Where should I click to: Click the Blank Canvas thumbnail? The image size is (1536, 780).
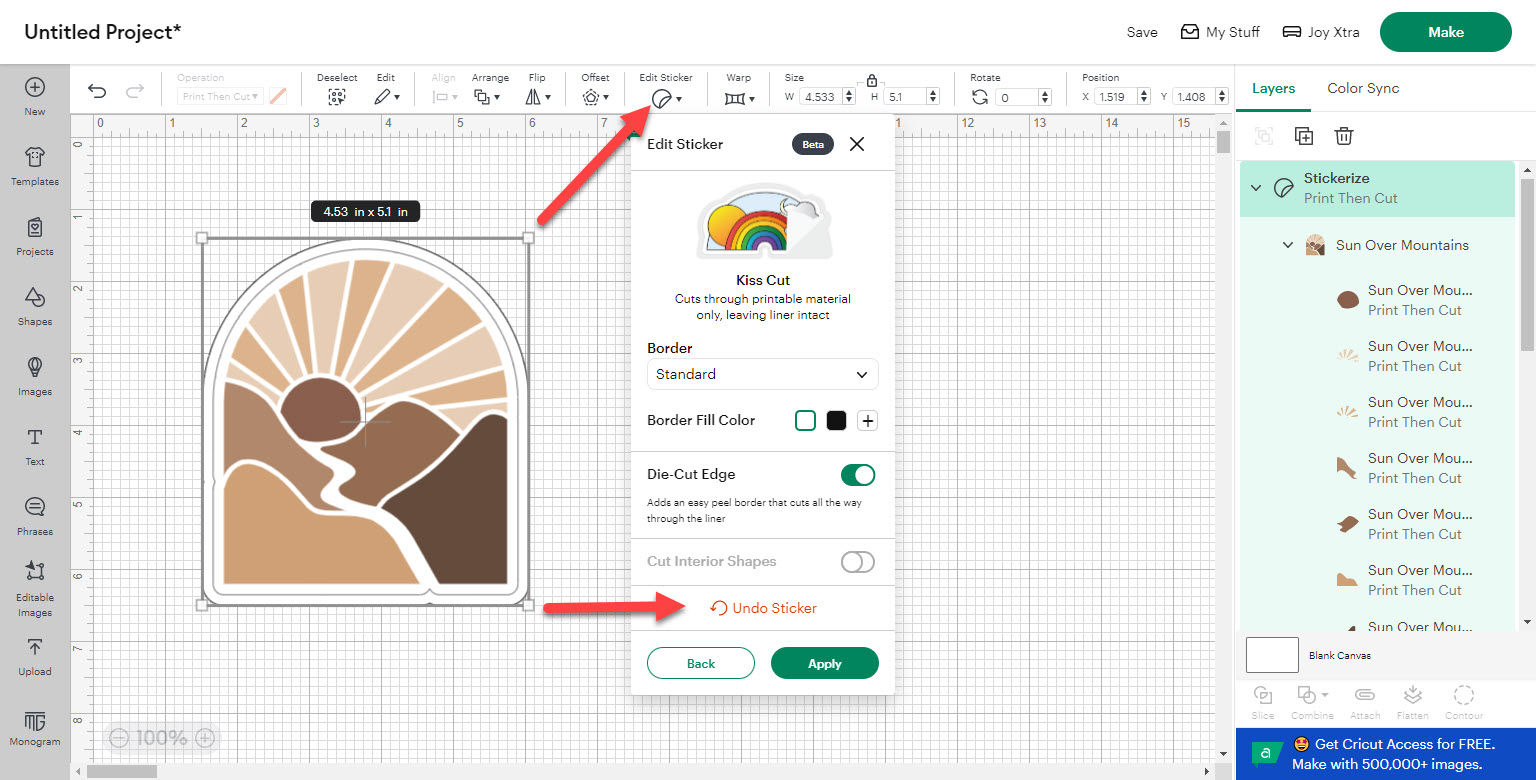(x=1272, y=655)
